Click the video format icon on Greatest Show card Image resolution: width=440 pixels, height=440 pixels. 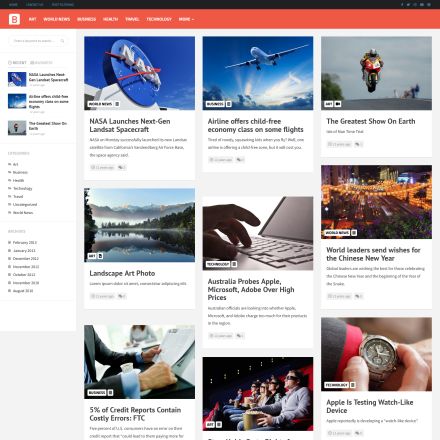(x=338, y=104)
